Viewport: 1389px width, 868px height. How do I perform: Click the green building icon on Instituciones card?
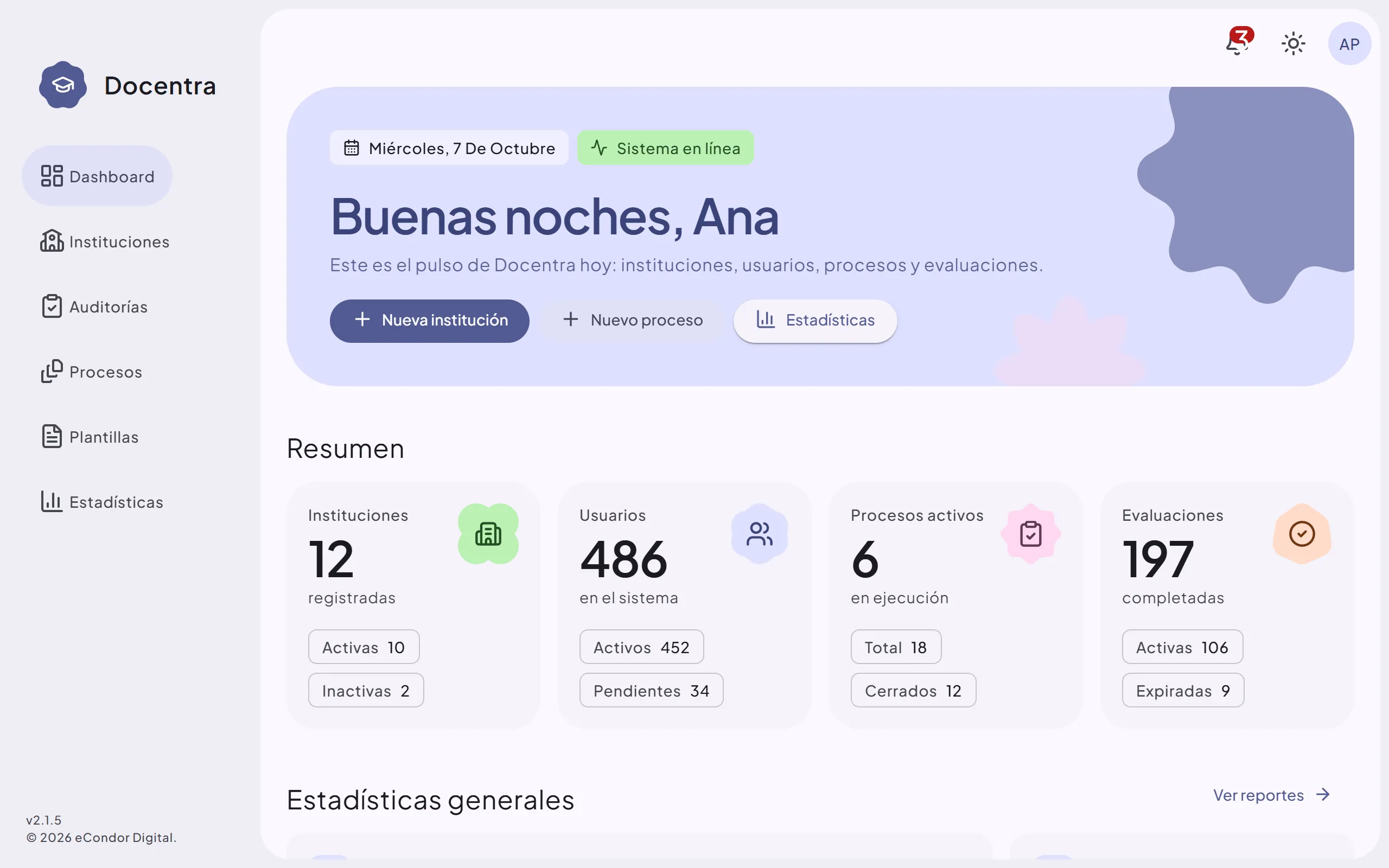click(x=488, y=533)
